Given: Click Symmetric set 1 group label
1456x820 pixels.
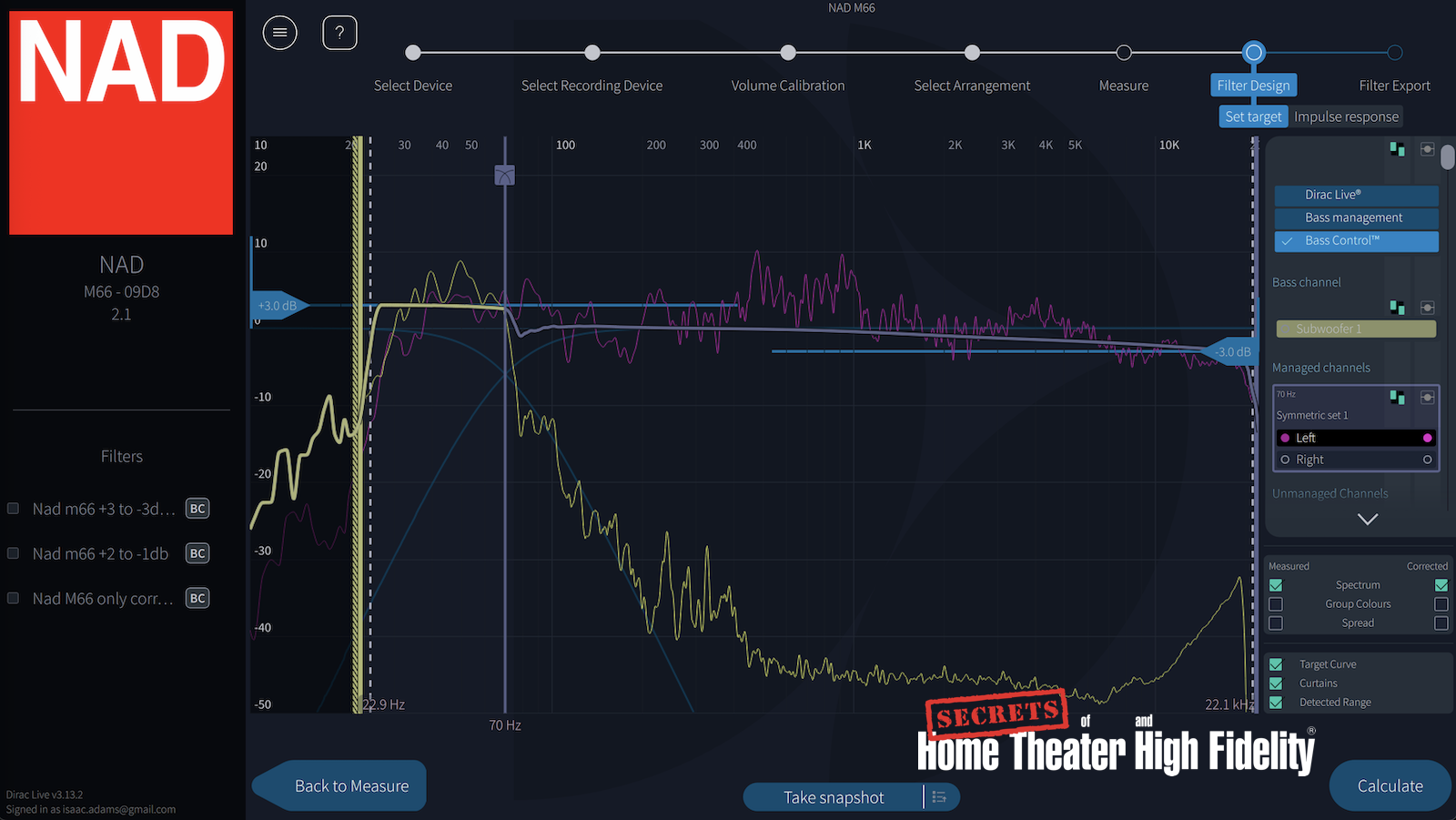Looking at the screenshot, I should pos(1312,415).
